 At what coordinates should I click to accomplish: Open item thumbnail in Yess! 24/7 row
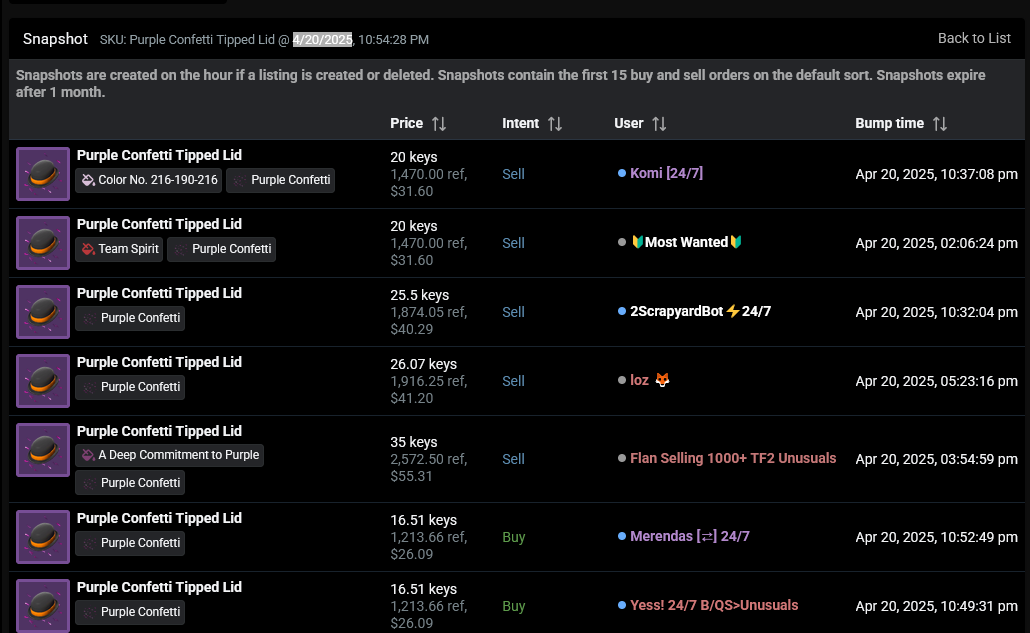[x=43, y=605]
